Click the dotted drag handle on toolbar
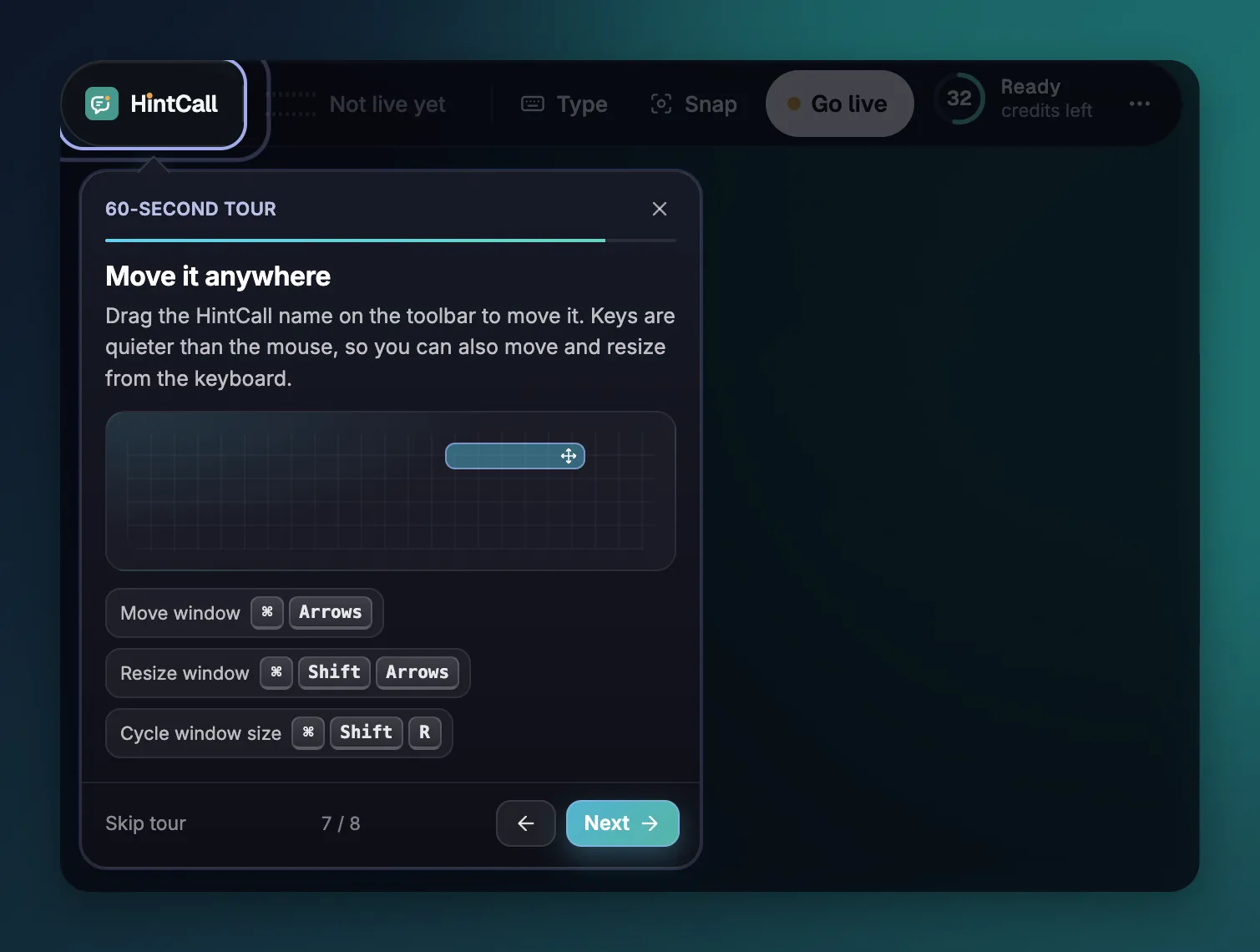1260x952 pixels. click(x=291, y=104)
